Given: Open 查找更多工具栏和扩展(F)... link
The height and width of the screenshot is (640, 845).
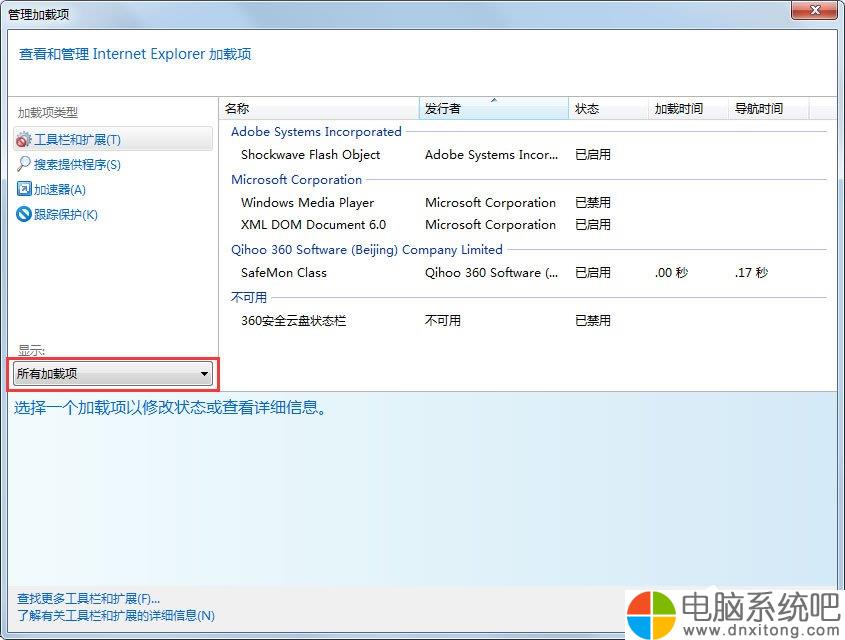Looking at the screenshot, I should pos(88,599).
